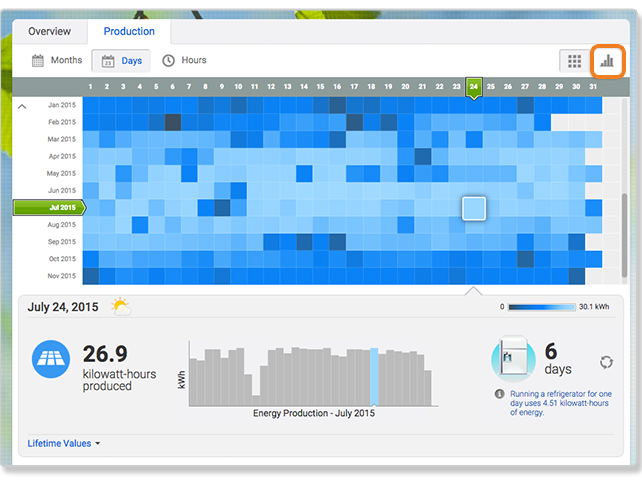This screenshot has height=480, width=642.
Task: Select the Feb 2015 row label
Action: click(x=62, y=122)
